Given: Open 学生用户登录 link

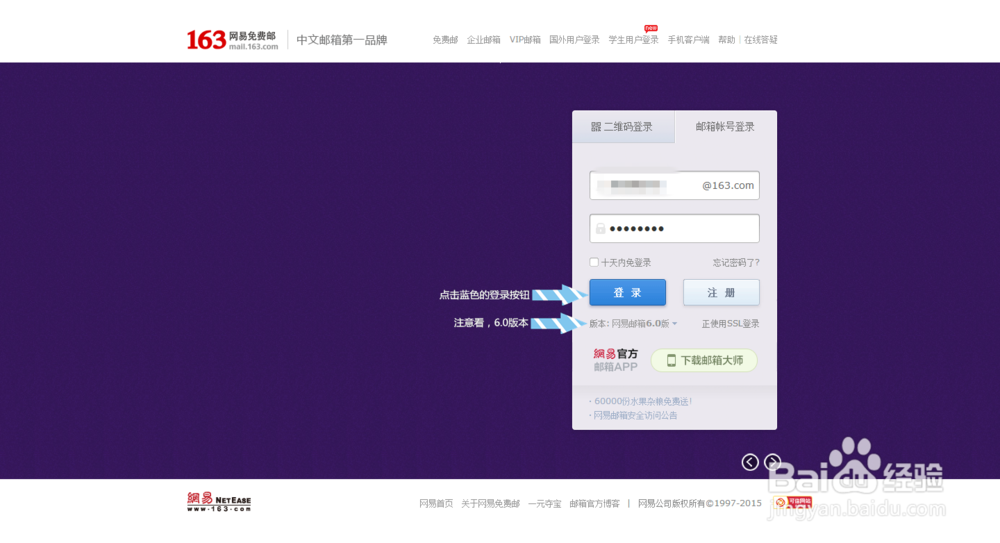Looking at the screenshot, I should (633, 40).
